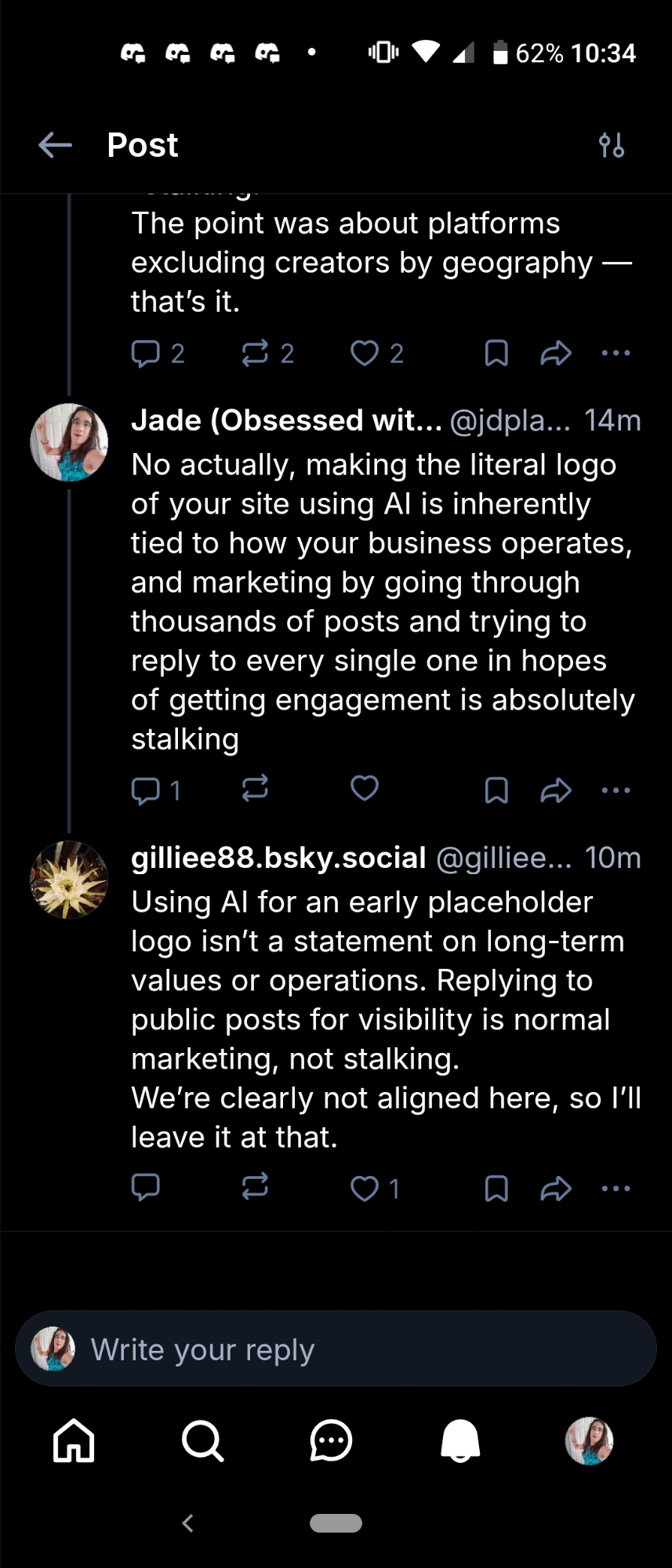The image size is (672, 1568).
Task: Open Notifications bell tab
Action: 460,1440
